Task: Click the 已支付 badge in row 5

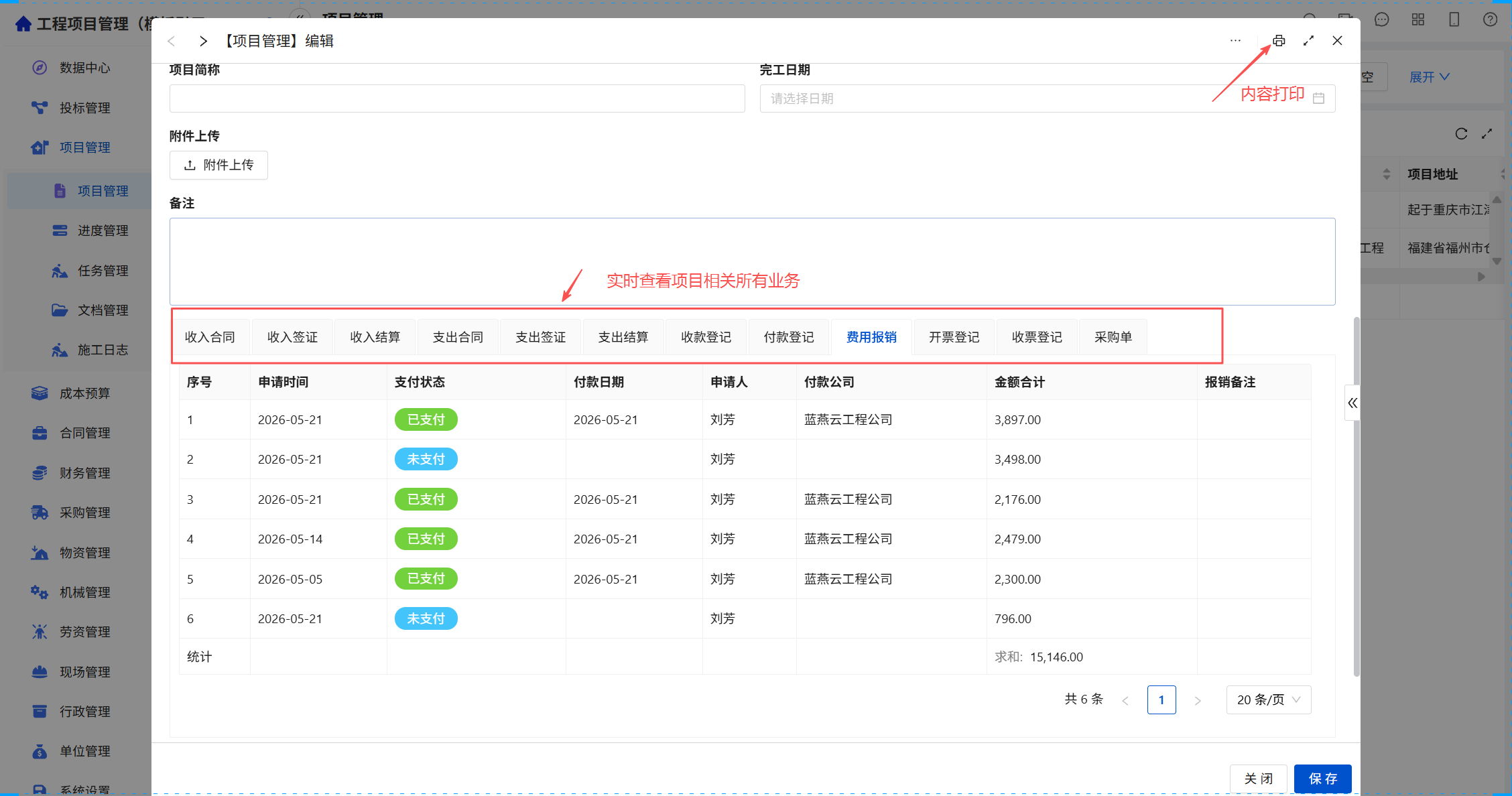Action: pyautogui.click(x=426, y=578)
